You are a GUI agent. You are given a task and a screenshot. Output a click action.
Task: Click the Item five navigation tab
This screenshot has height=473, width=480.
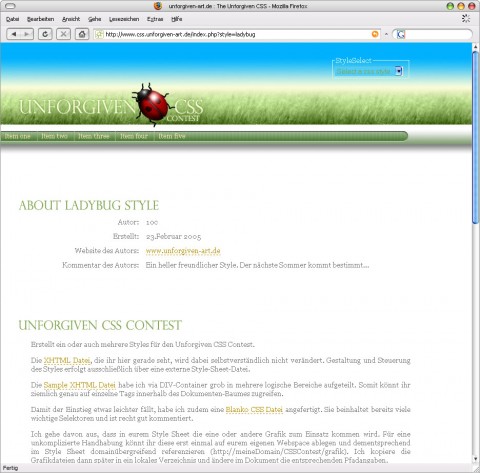point(172,136)
